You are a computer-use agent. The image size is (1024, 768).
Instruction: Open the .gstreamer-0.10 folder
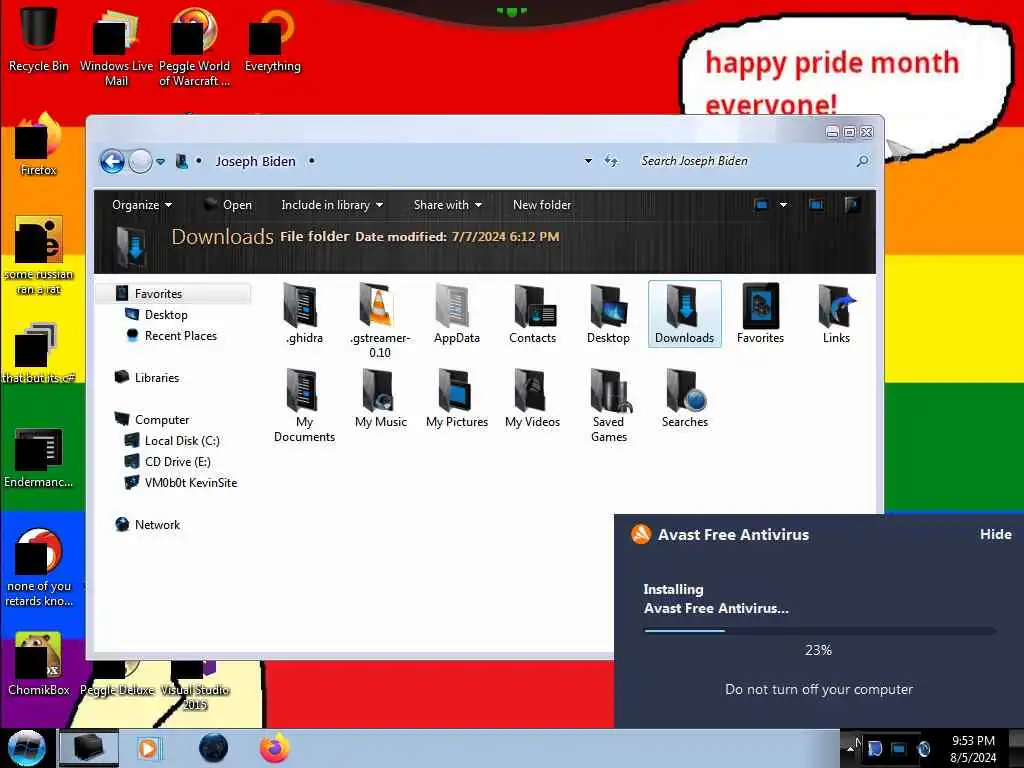pyautogui.click(x=379, y=321)
